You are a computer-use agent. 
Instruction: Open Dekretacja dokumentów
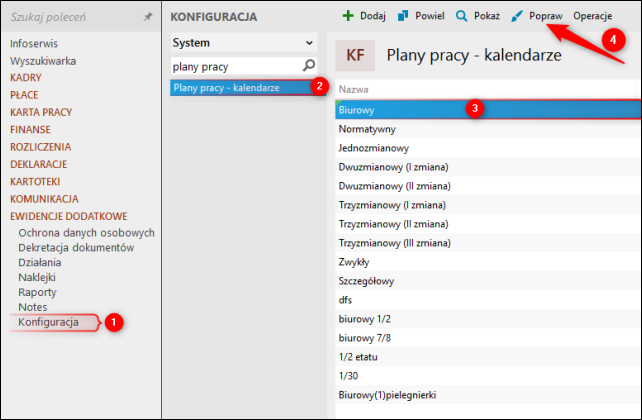76,248
